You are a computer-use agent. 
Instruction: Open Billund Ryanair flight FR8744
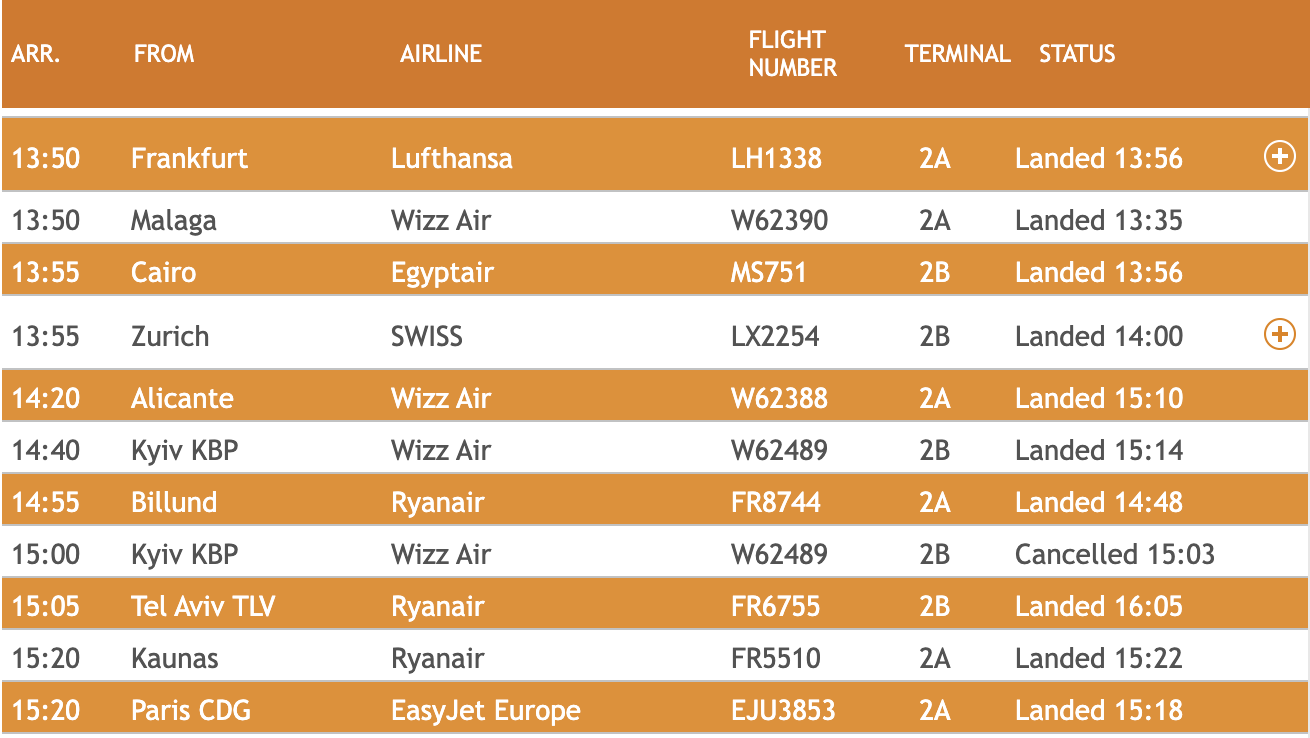click(x=655, y=502)
